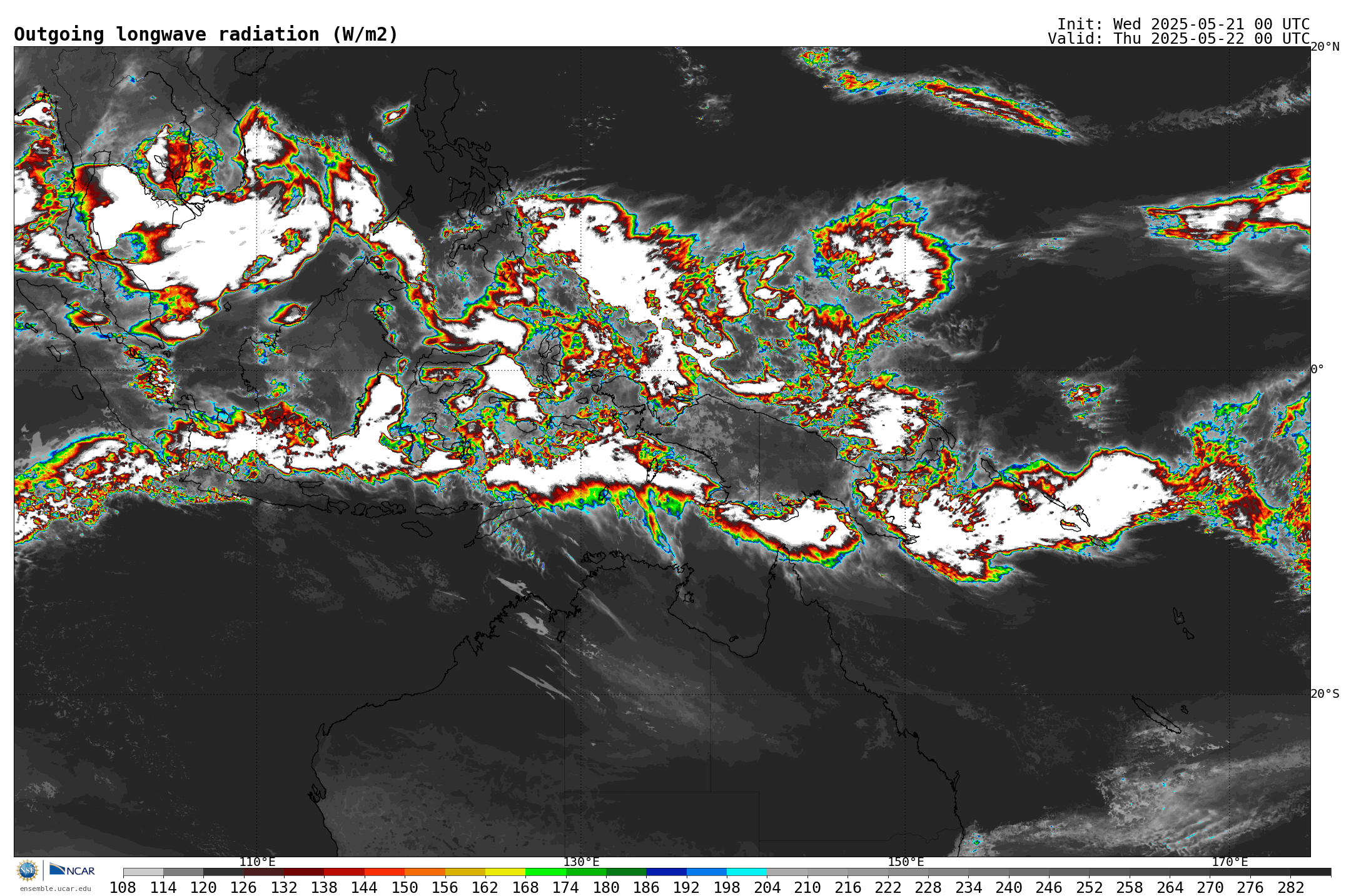Click the 168 colorbar value label

pyautogui.click(x=525, y=888)
